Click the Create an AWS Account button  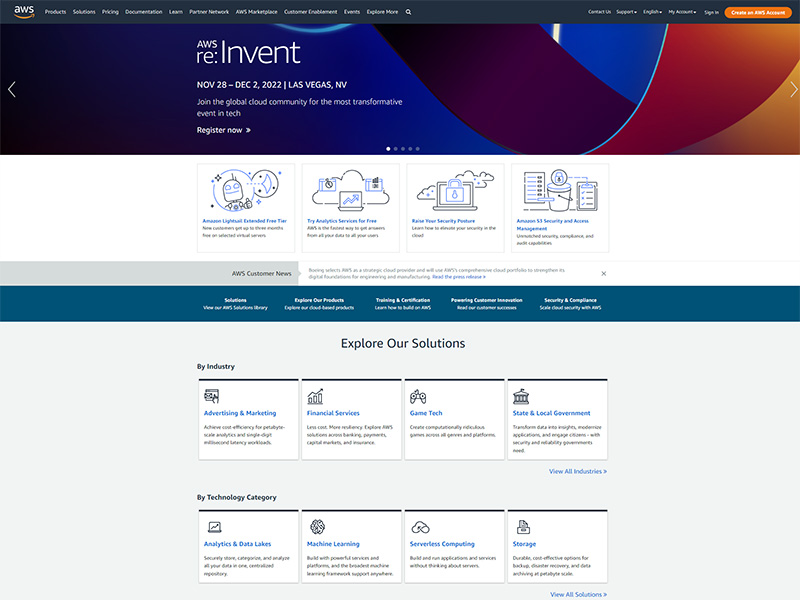[x=758, y=12]
